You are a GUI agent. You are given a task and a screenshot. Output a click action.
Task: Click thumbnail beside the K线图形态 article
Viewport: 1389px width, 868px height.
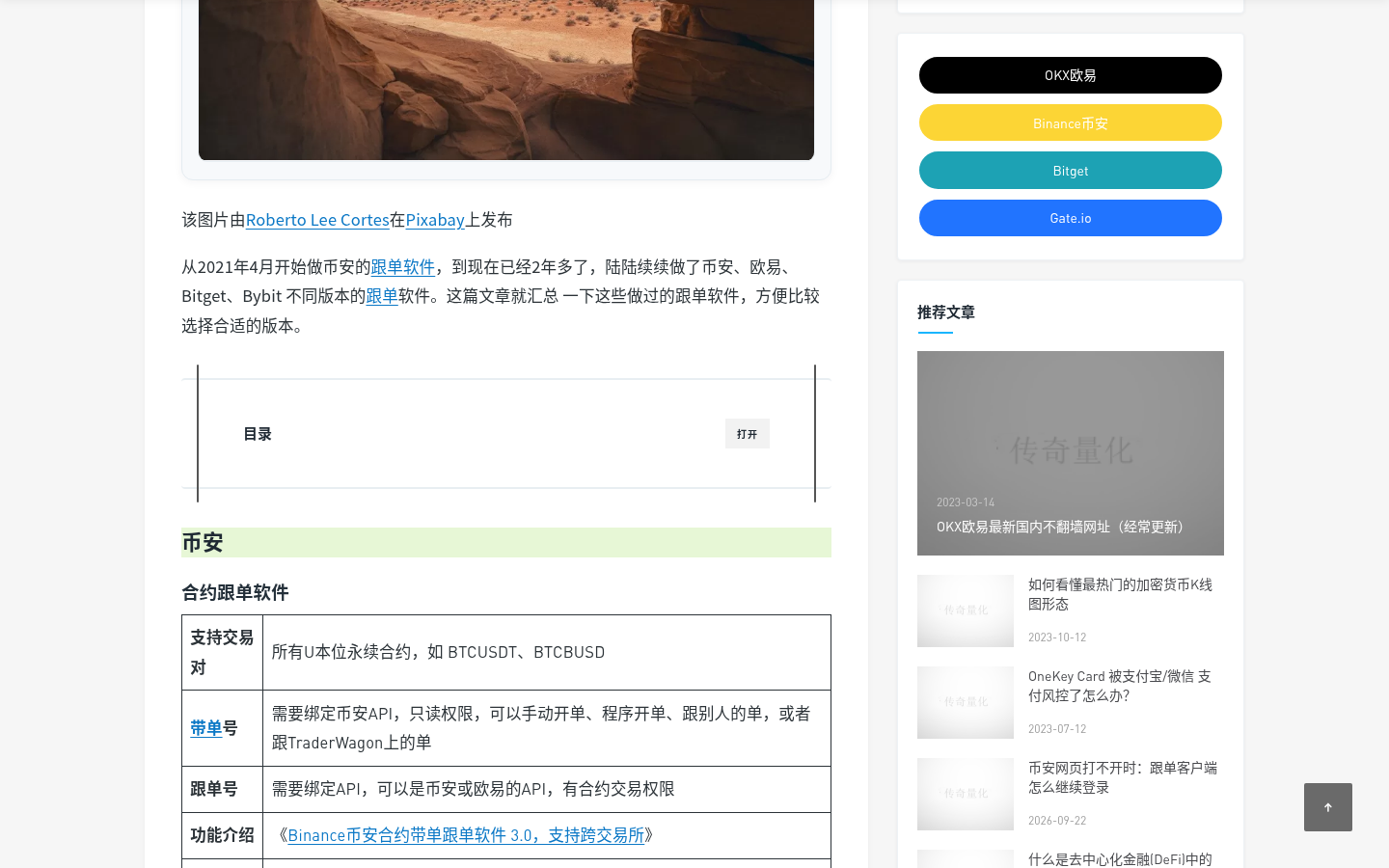pyautogui.click(x=966, y=610)
